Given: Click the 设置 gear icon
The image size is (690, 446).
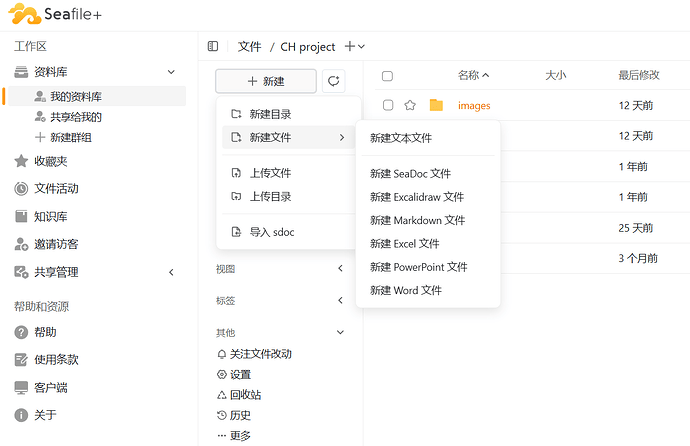Looking at the screenshot, I should [x=222, y=375].
